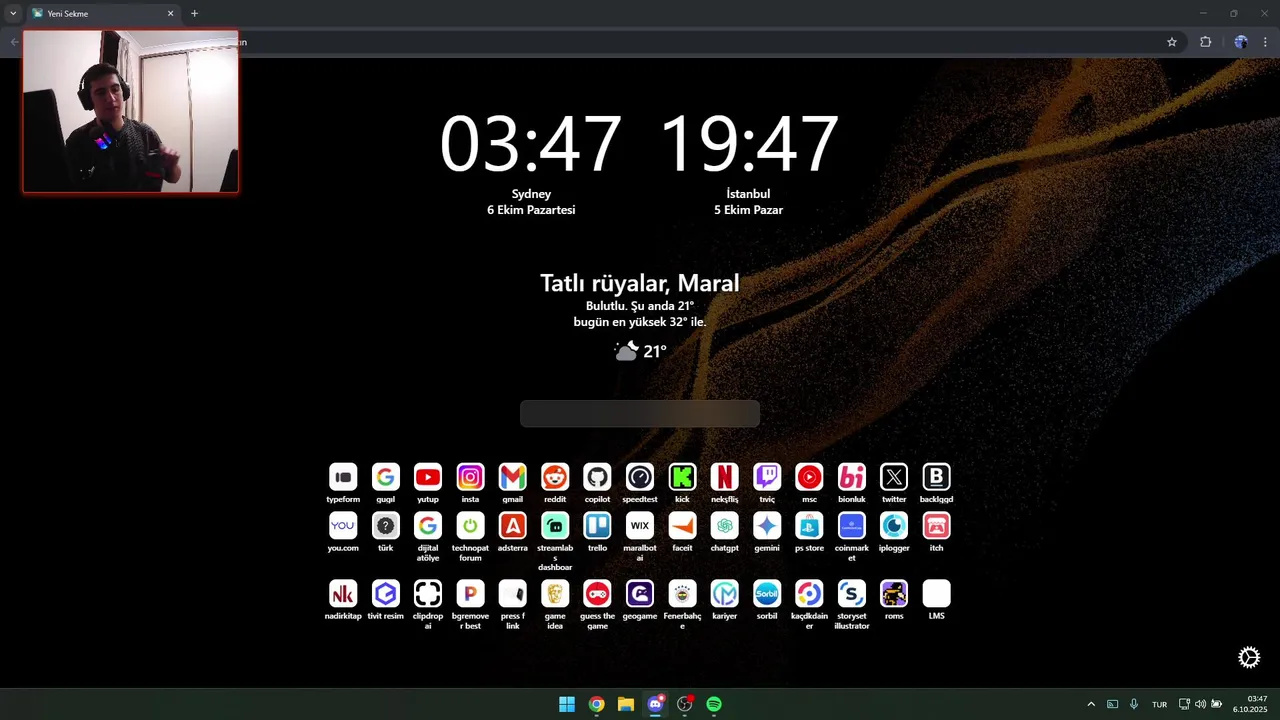The image size is (1280, 720).
Task: Open File Explorer from the taskbar
Action: (x=626, y=704)
